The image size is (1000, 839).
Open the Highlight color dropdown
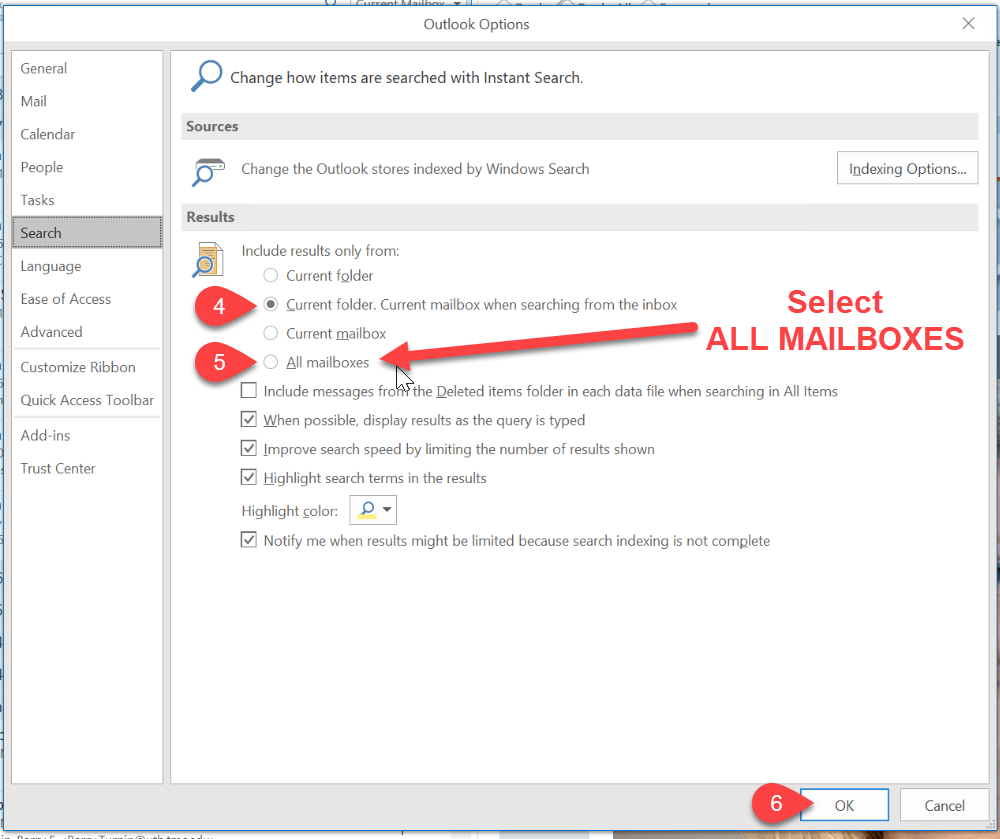coord(373,511)
